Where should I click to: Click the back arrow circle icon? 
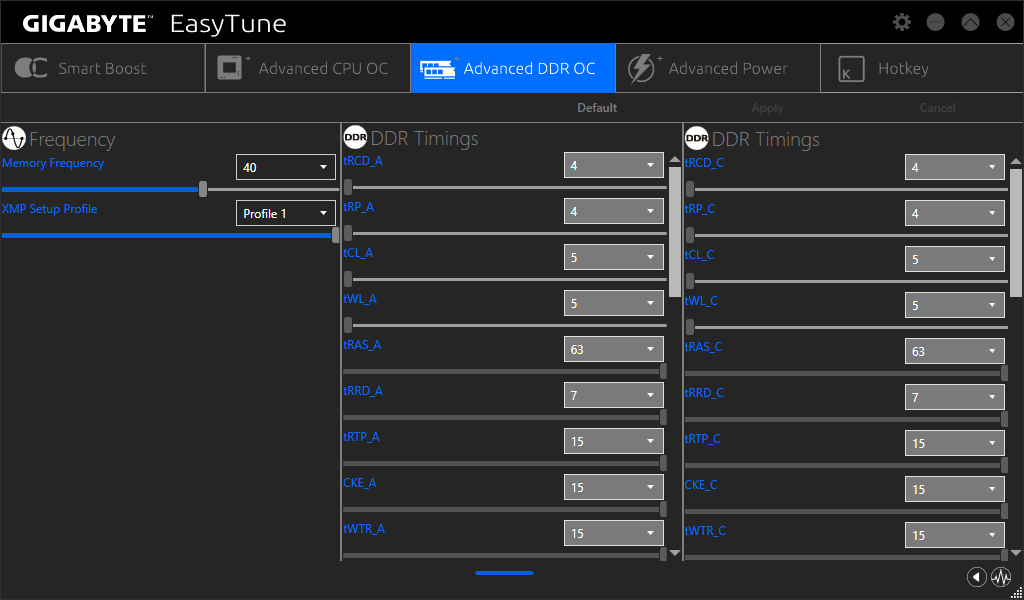(x=976, y=577)
